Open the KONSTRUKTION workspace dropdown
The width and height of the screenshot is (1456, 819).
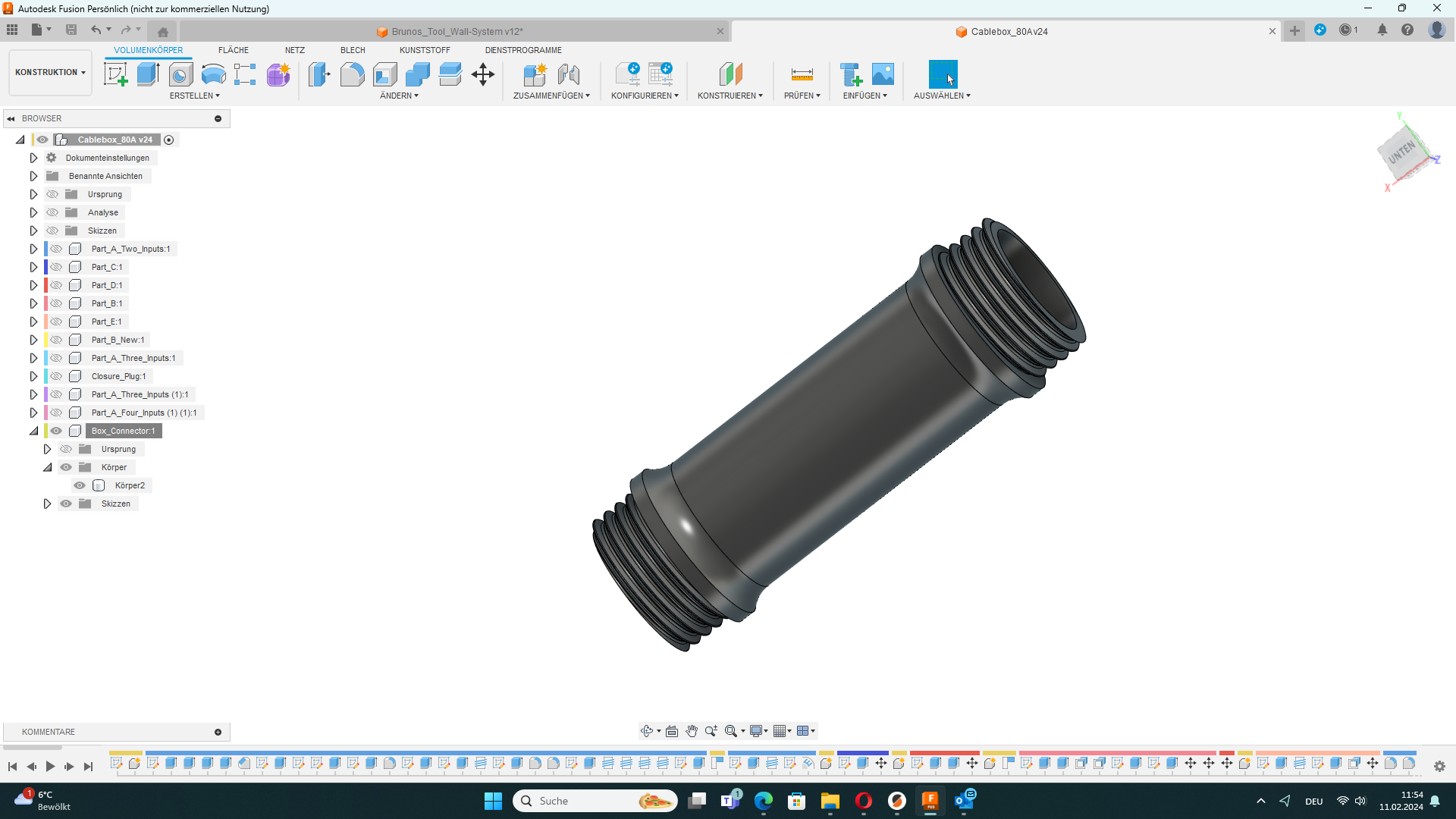point(50,72)
